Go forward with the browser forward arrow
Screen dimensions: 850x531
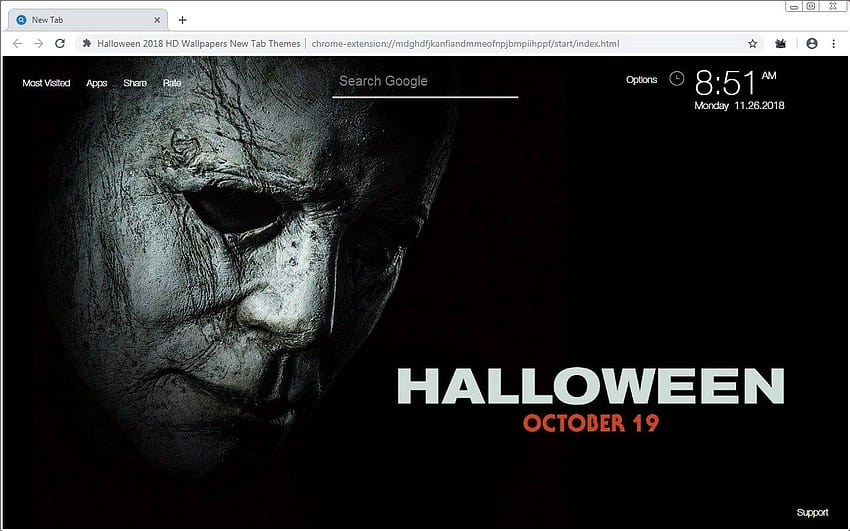pos(38,43)
